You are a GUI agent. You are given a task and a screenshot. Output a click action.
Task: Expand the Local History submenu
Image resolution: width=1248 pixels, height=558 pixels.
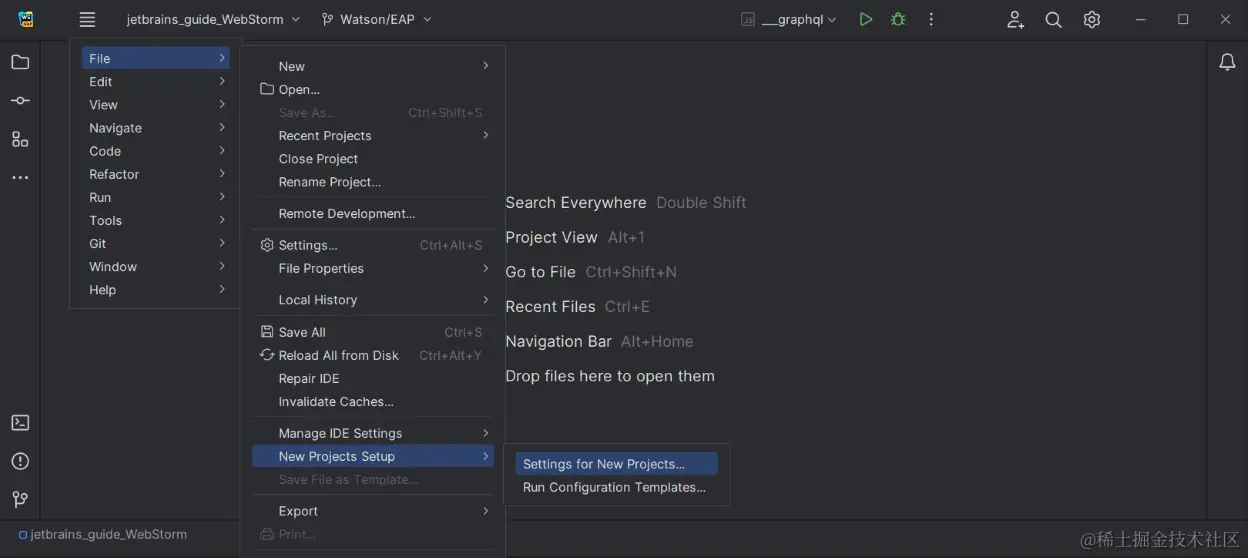tap(373, 299)
